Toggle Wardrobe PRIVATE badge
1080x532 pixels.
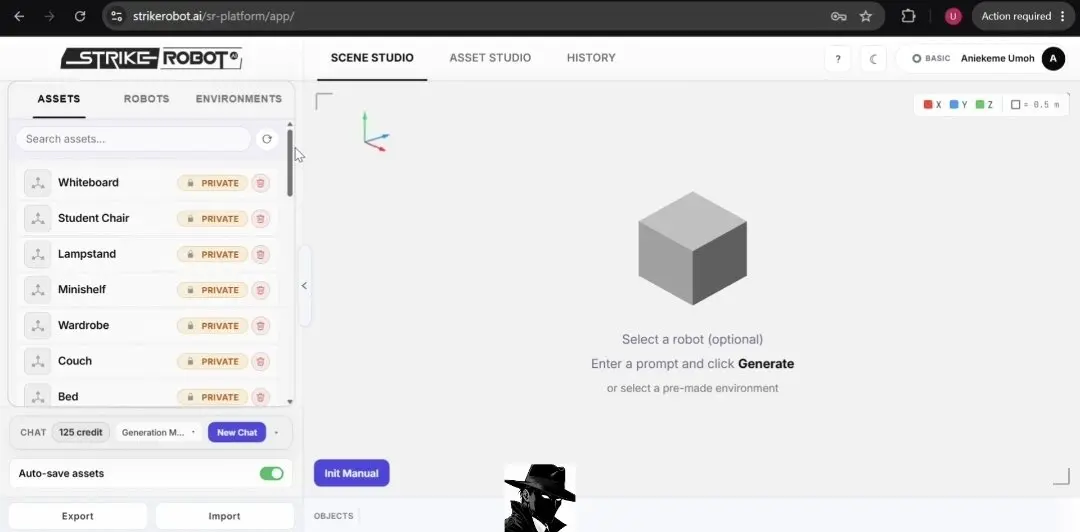pyautogui.click(x=212, y=326)
